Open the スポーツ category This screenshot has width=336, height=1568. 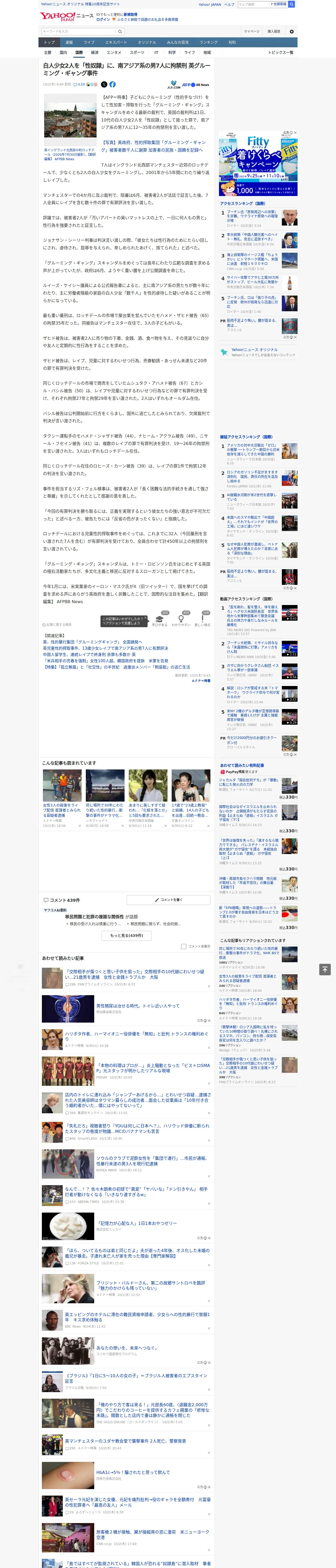tap(137, 52)
